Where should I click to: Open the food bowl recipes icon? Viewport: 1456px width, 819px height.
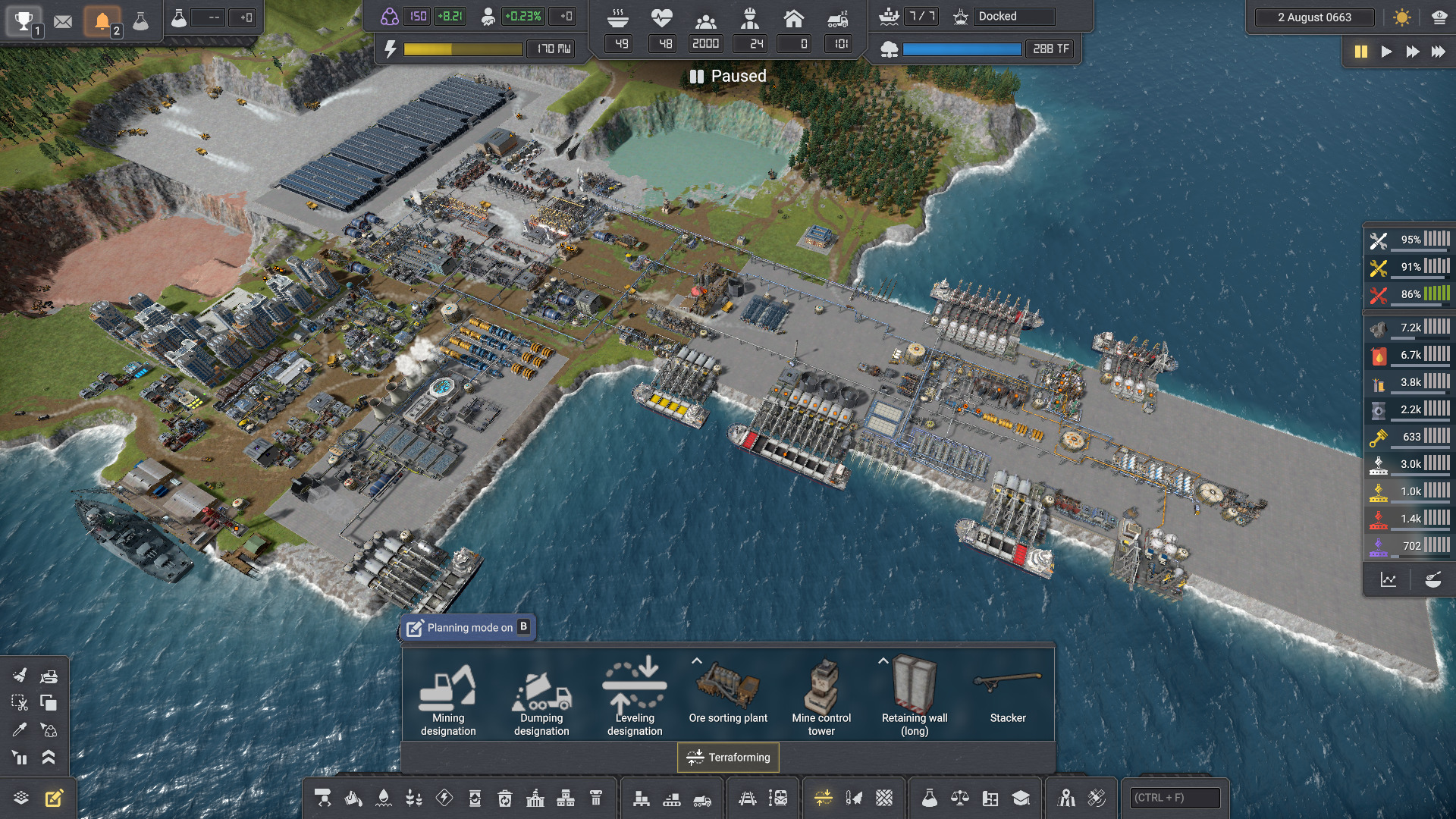click(x=1432, y=580)
